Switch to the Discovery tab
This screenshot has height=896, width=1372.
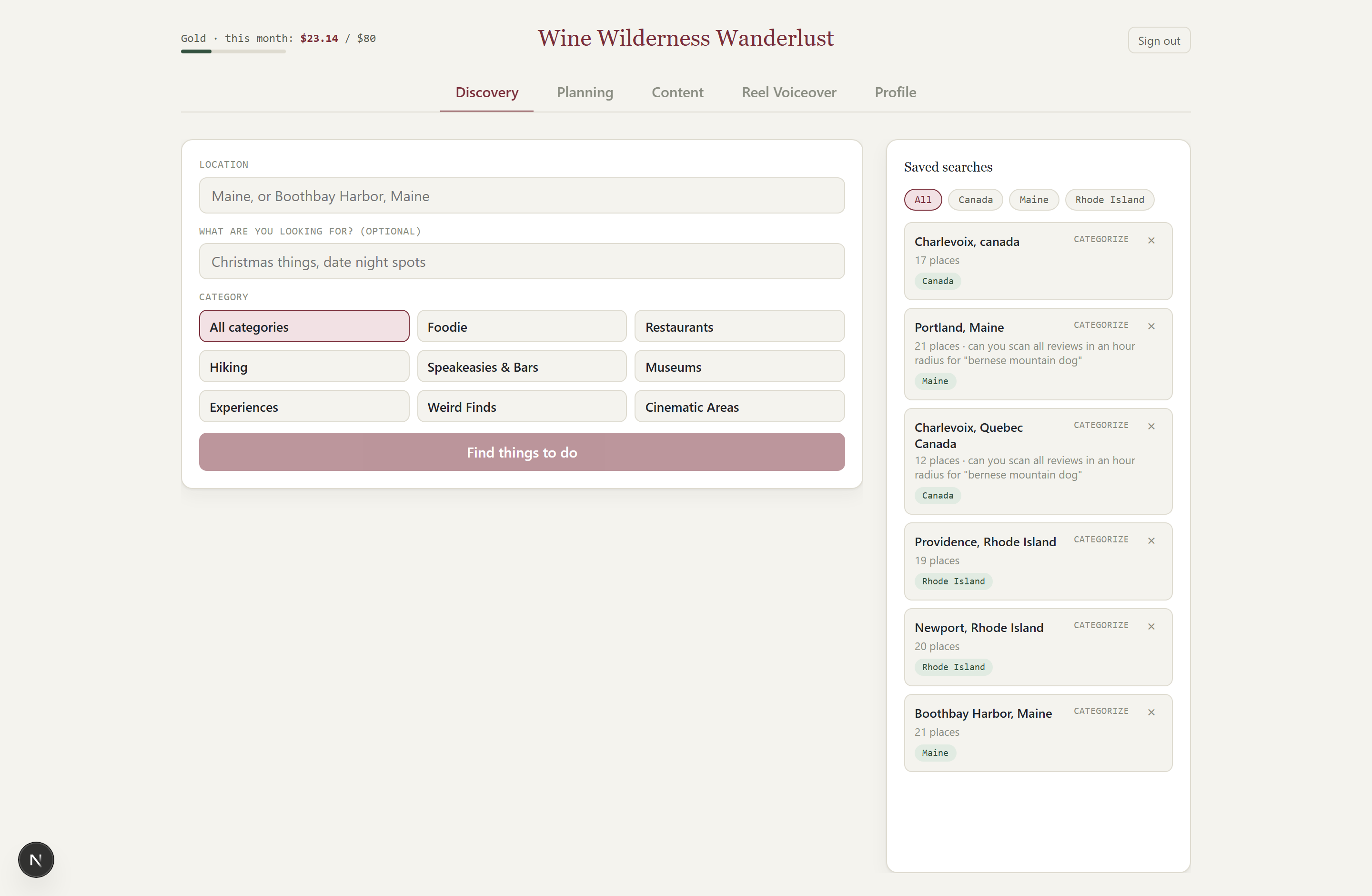click(486, 92)
